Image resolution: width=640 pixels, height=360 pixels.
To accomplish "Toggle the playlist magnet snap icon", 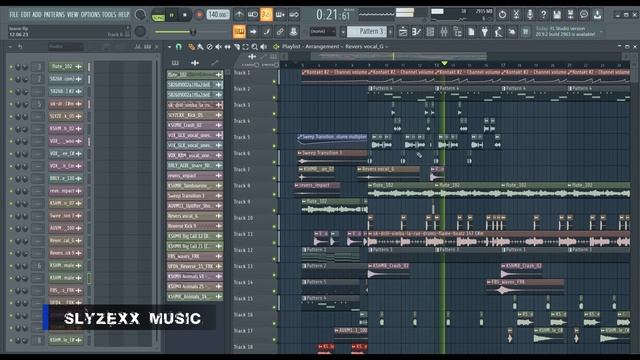I will click(x=179, y=47).
